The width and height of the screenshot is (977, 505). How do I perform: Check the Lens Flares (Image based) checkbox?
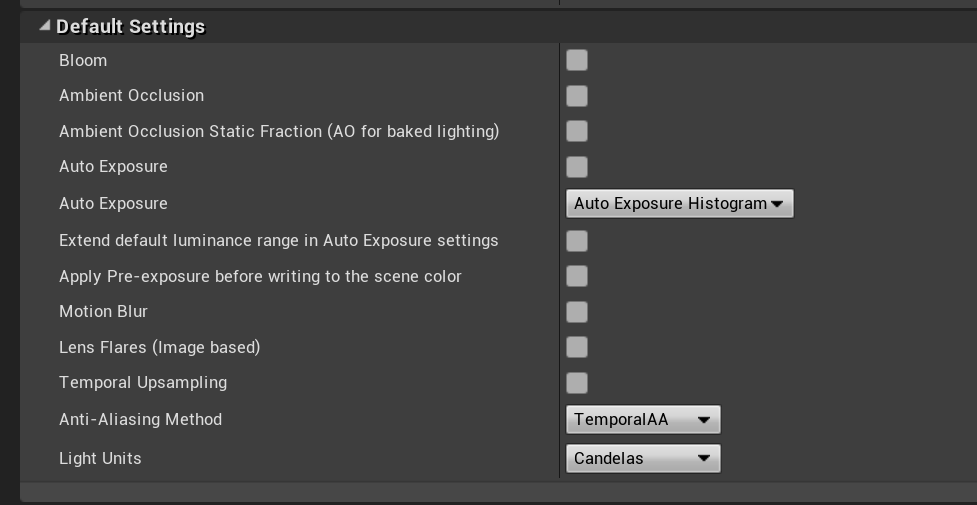click(577, 347)
